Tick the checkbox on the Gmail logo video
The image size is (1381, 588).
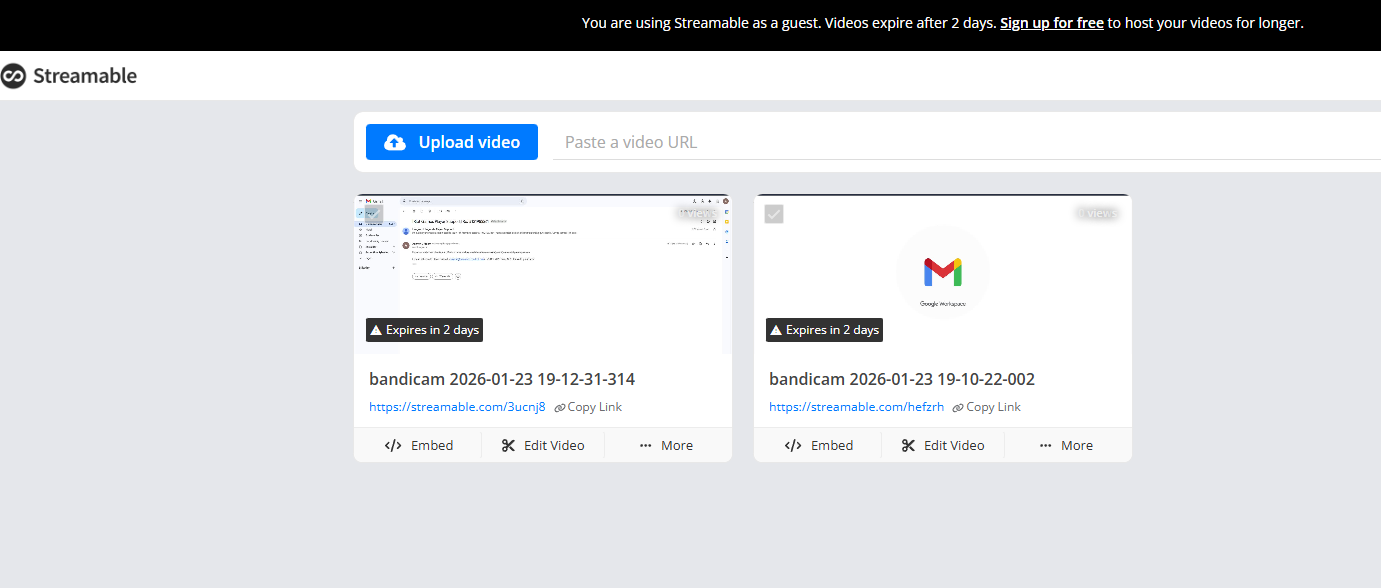pos(774,213)
